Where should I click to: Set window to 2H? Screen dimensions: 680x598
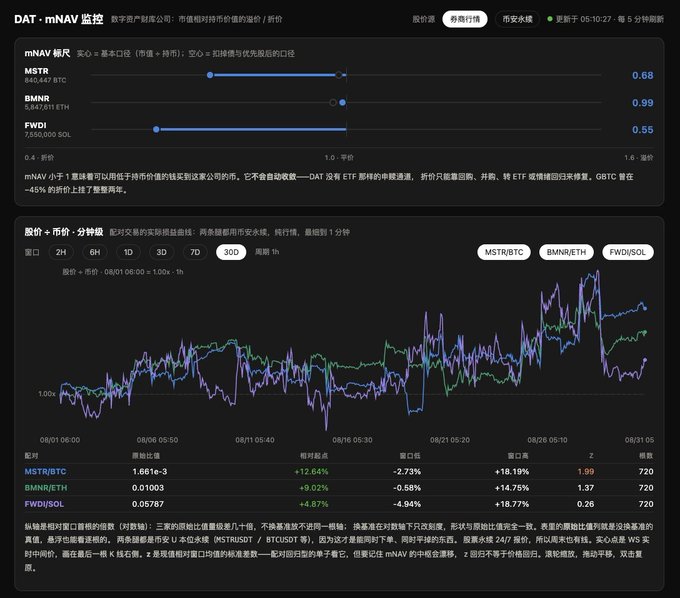click(61, 252)
